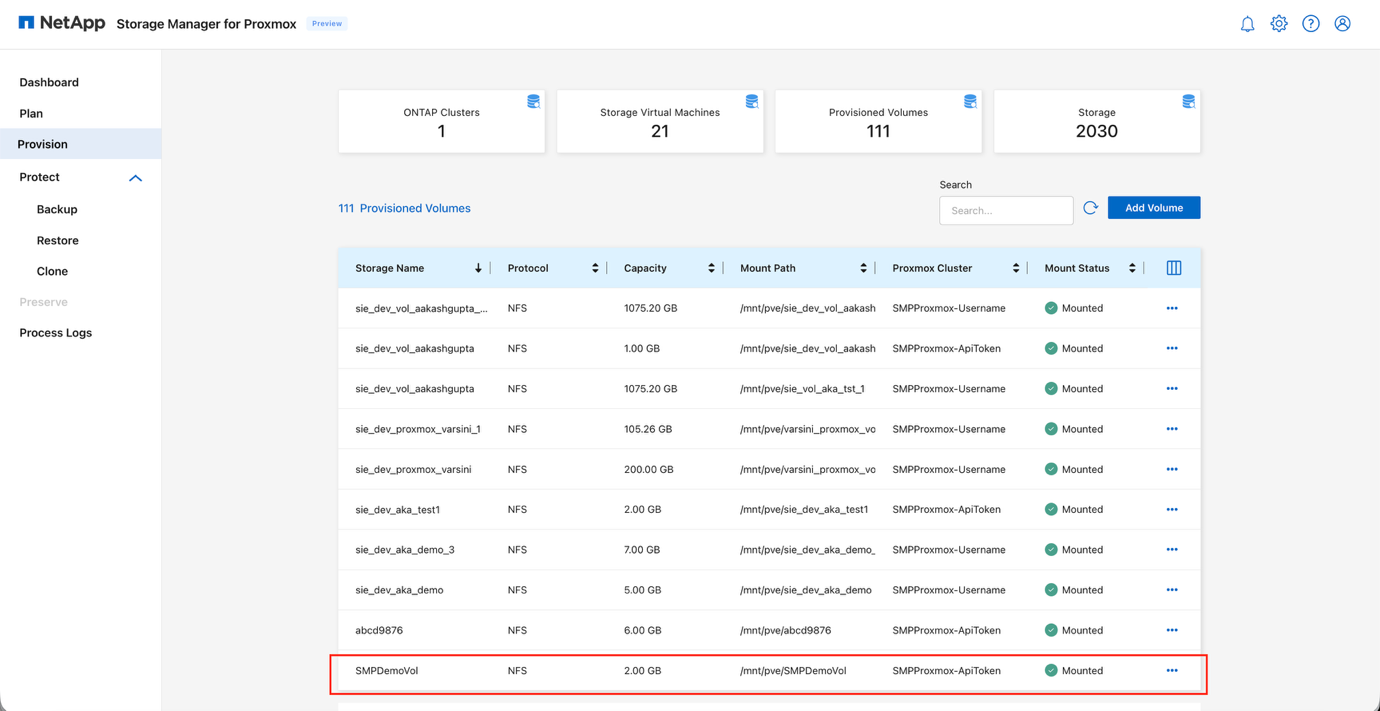
Task: Click the help question mark icon
Action: pos(1311,23)
